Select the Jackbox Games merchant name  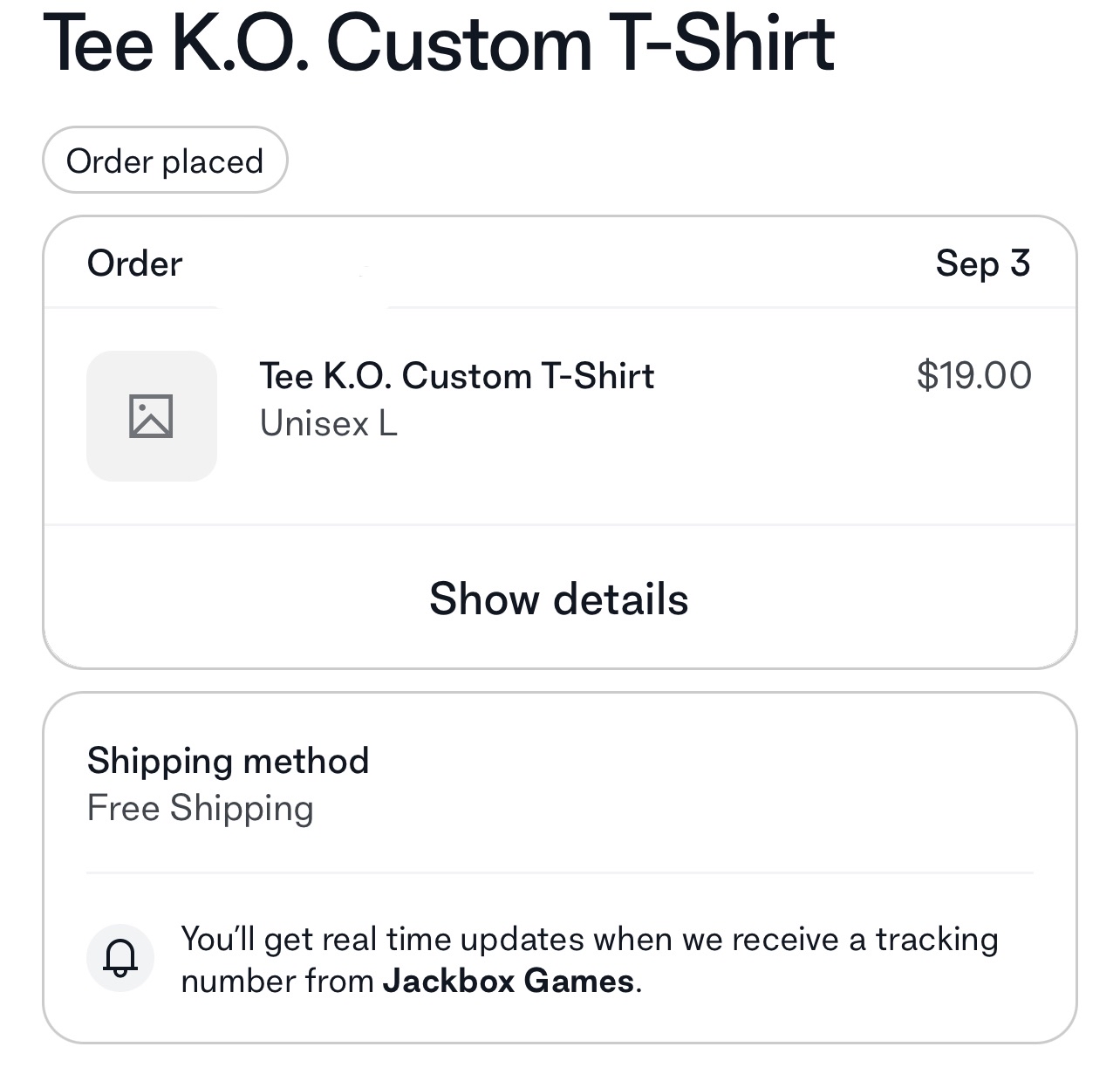(508, 982)
